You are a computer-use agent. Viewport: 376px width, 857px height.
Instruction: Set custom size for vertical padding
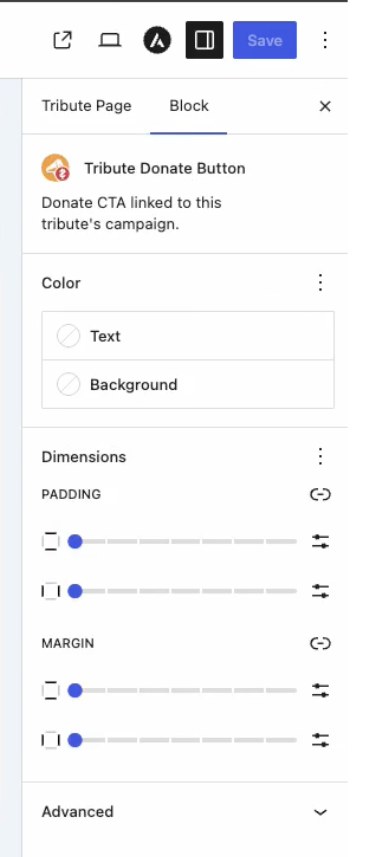click(320, 542)
